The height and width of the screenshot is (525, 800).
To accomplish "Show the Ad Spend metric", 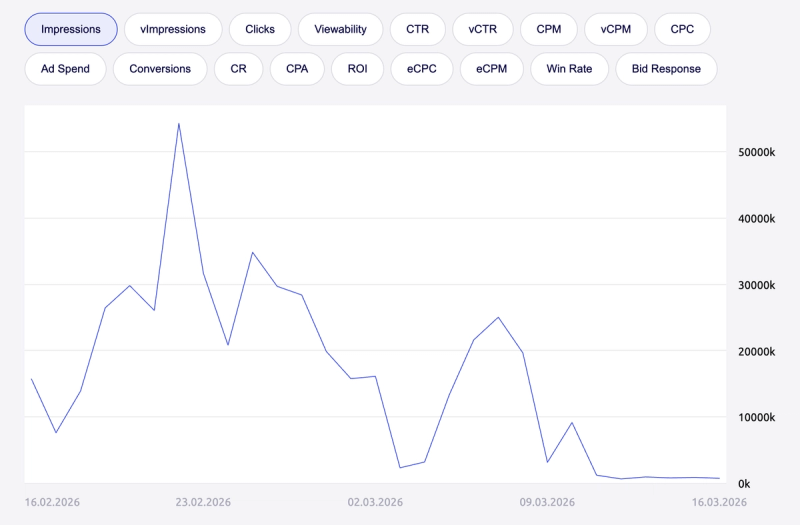I will click(x=65, y=69).
